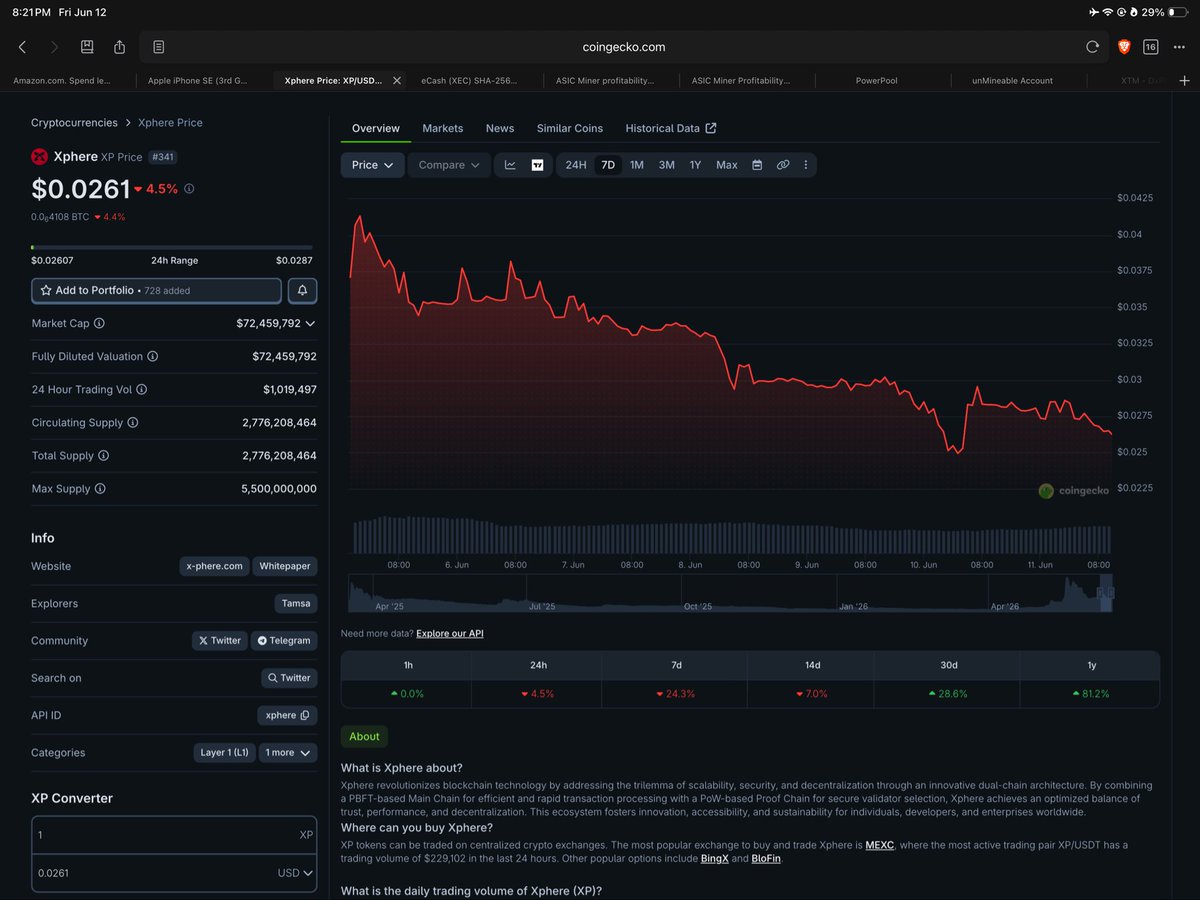Open Total Supply info icon
The width and height of the screenshot is (1200, 900).
point(103,455)
